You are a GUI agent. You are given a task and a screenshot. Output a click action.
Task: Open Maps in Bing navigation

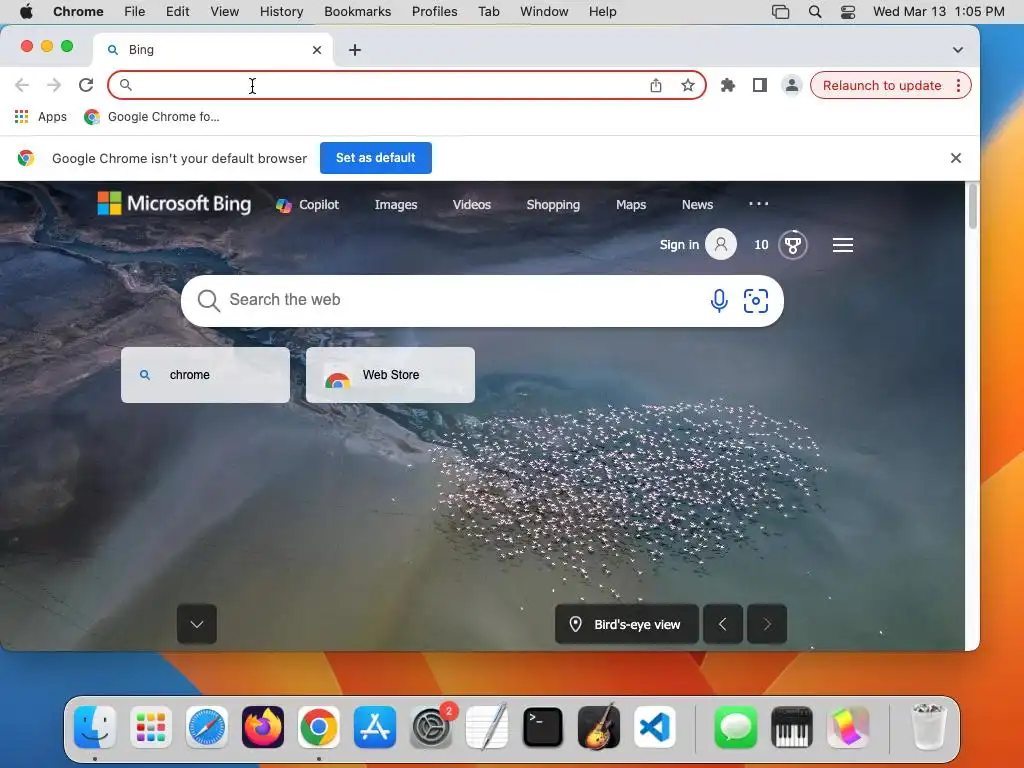pos(631,204)
